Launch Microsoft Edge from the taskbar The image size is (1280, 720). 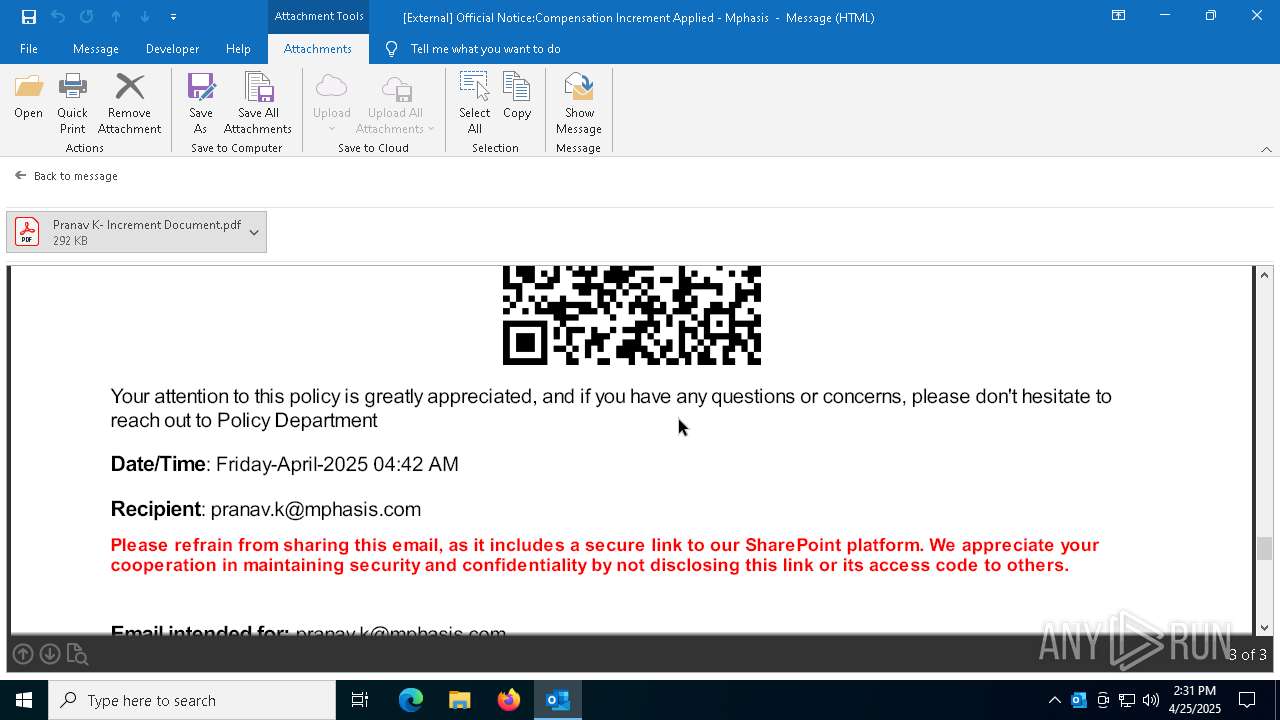[x=411, y=700]
